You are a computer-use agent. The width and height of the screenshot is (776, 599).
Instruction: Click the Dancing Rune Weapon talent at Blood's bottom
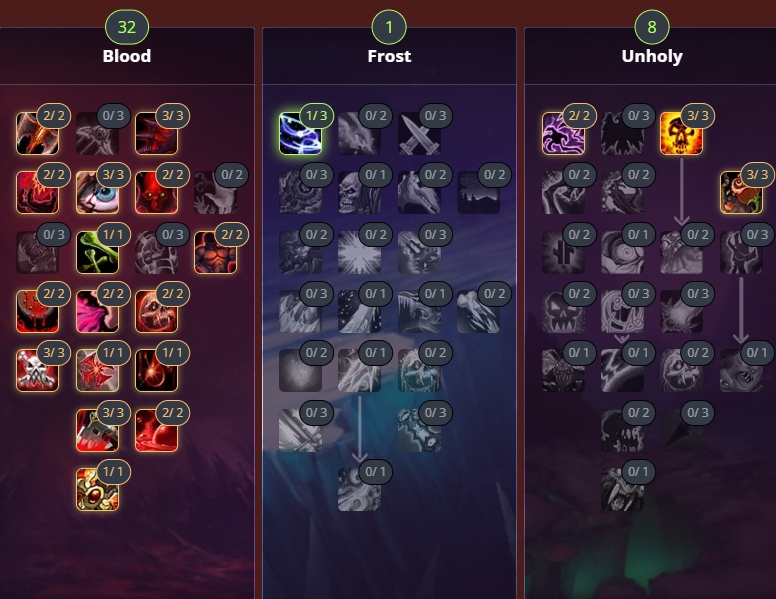coord(97,490)
